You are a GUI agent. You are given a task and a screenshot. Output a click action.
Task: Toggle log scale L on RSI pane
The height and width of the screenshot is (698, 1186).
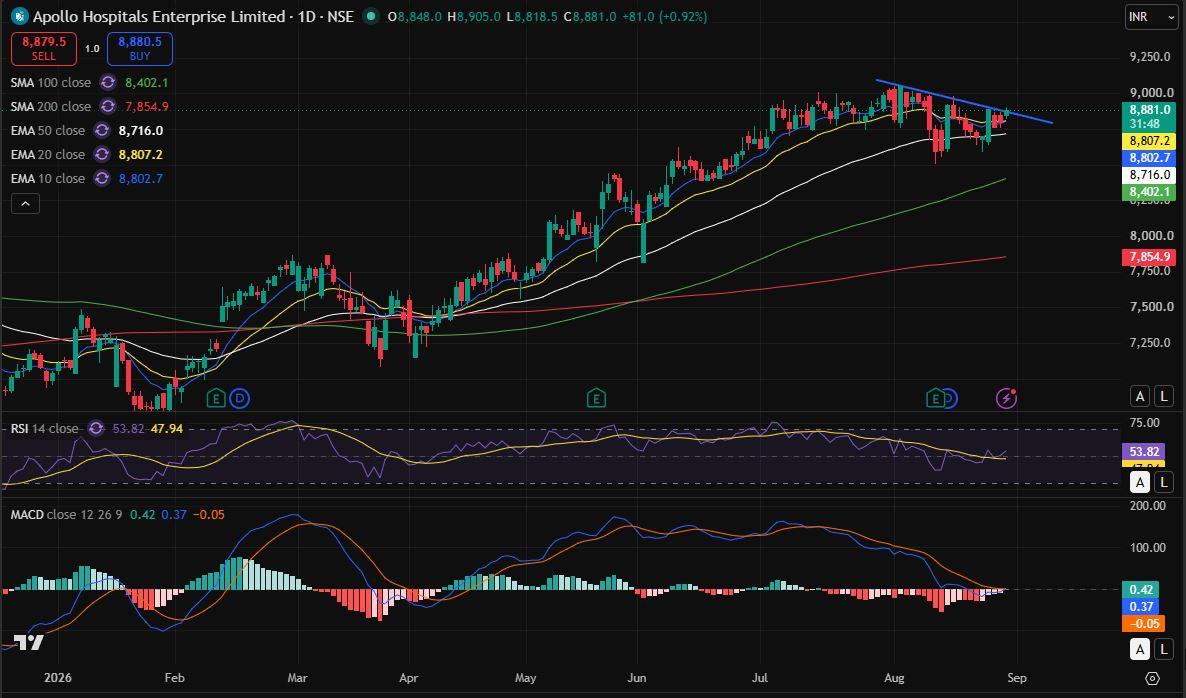coord(1163,482)
